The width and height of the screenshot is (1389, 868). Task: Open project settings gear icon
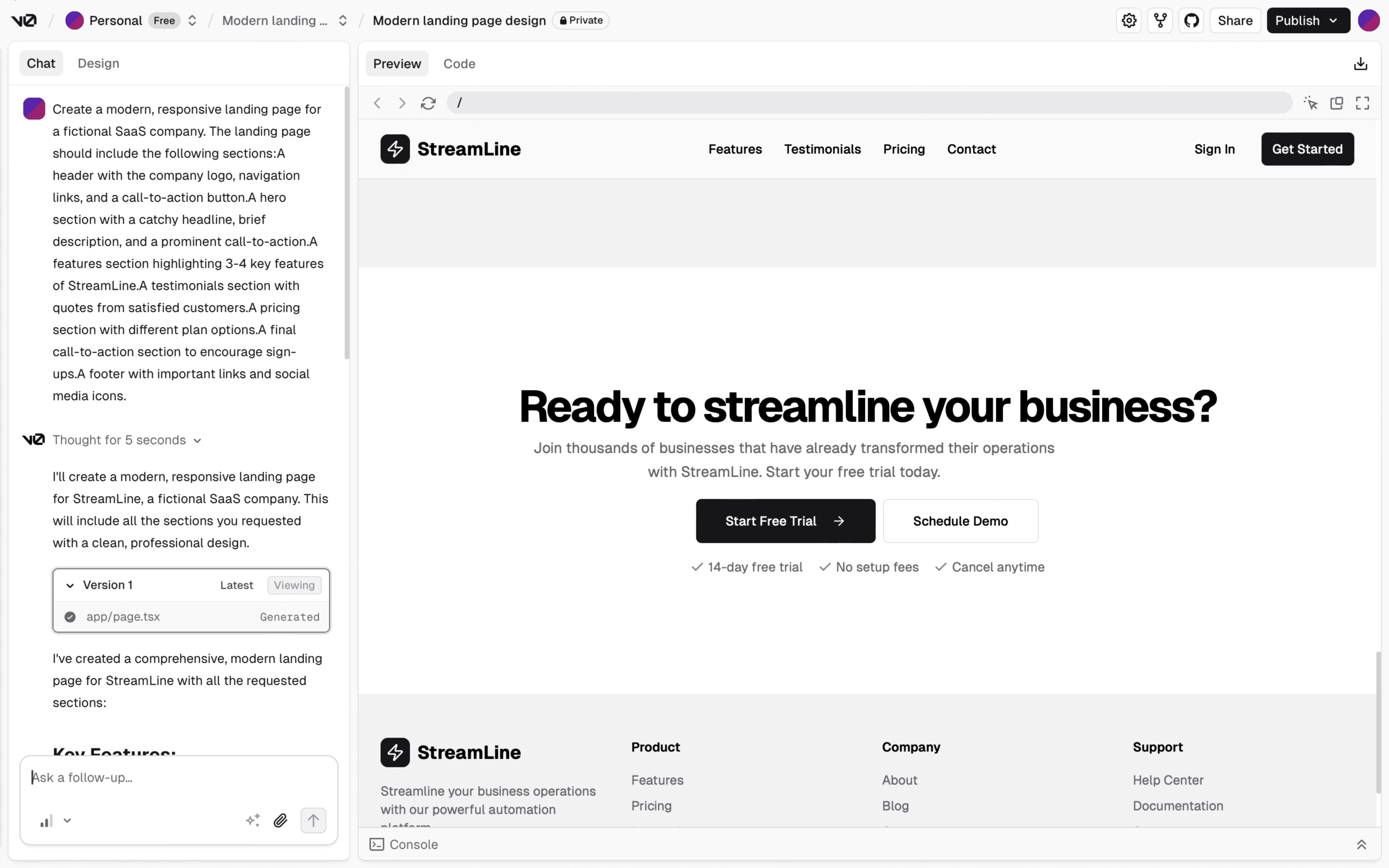coord(1129,21)
